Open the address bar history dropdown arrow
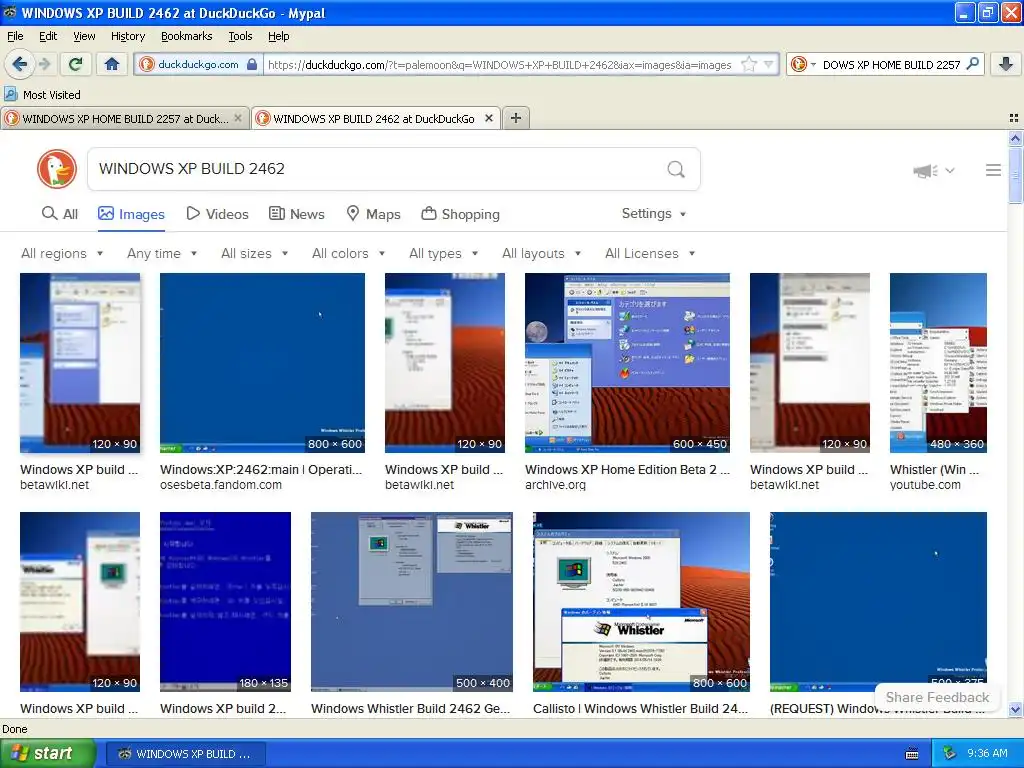Viewport: 1024px width, 768px height. click(769, 64)
